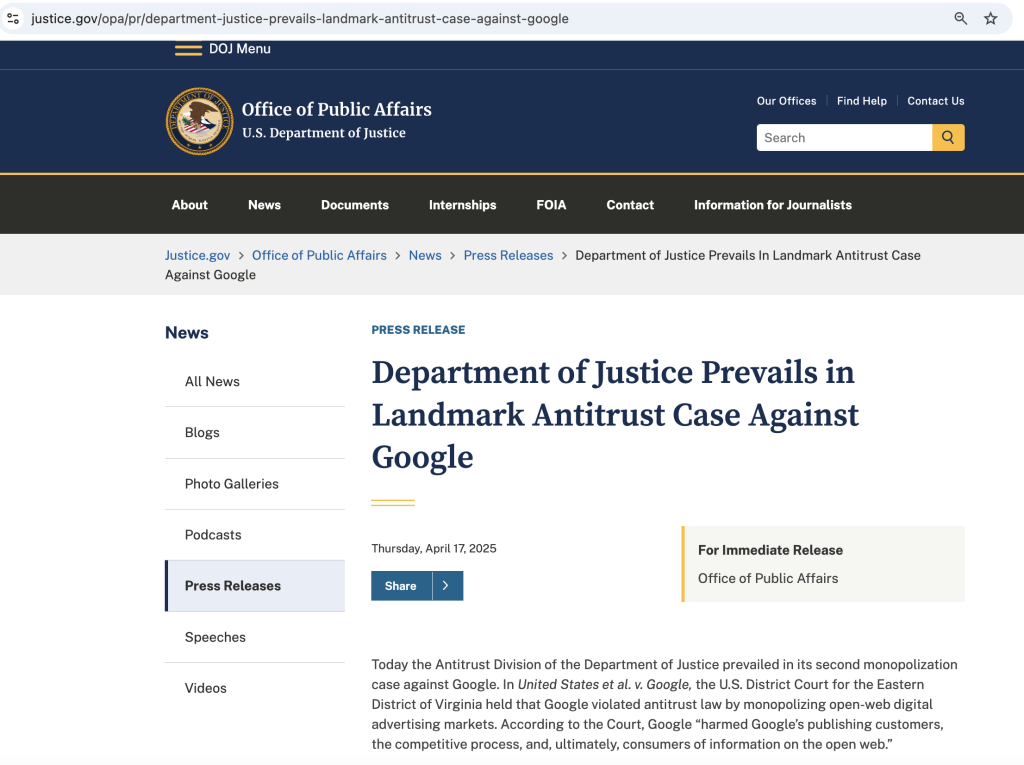Screen dimensions: 1024x765
Task: Click the Office of Public Affairs header title
Action: 336,109
